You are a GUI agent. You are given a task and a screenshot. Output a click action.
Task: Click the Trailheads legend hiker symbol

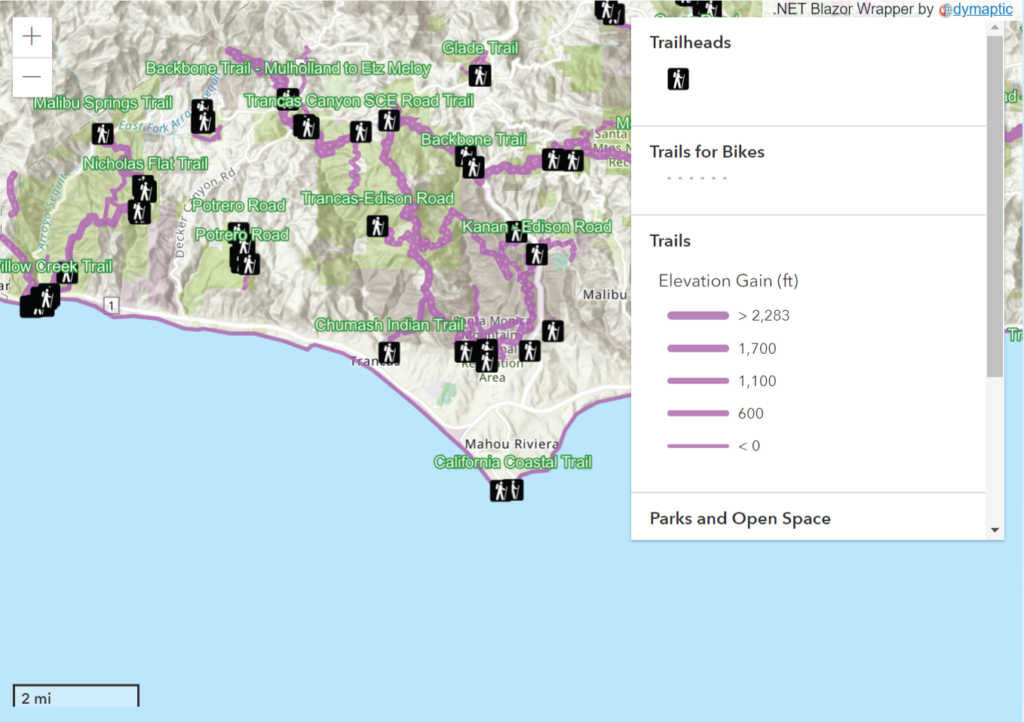pyautogui.click(x=678, y=79)
